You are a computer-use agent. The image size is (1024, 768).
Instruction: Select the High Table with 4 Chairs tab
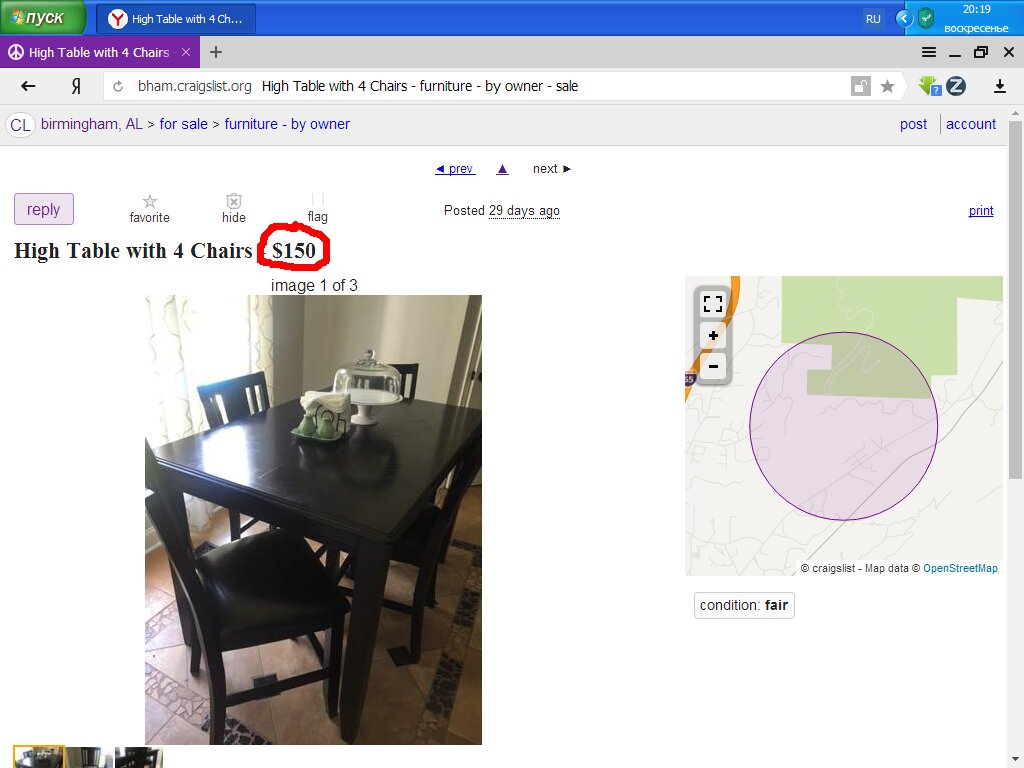(x=99, y=52)
